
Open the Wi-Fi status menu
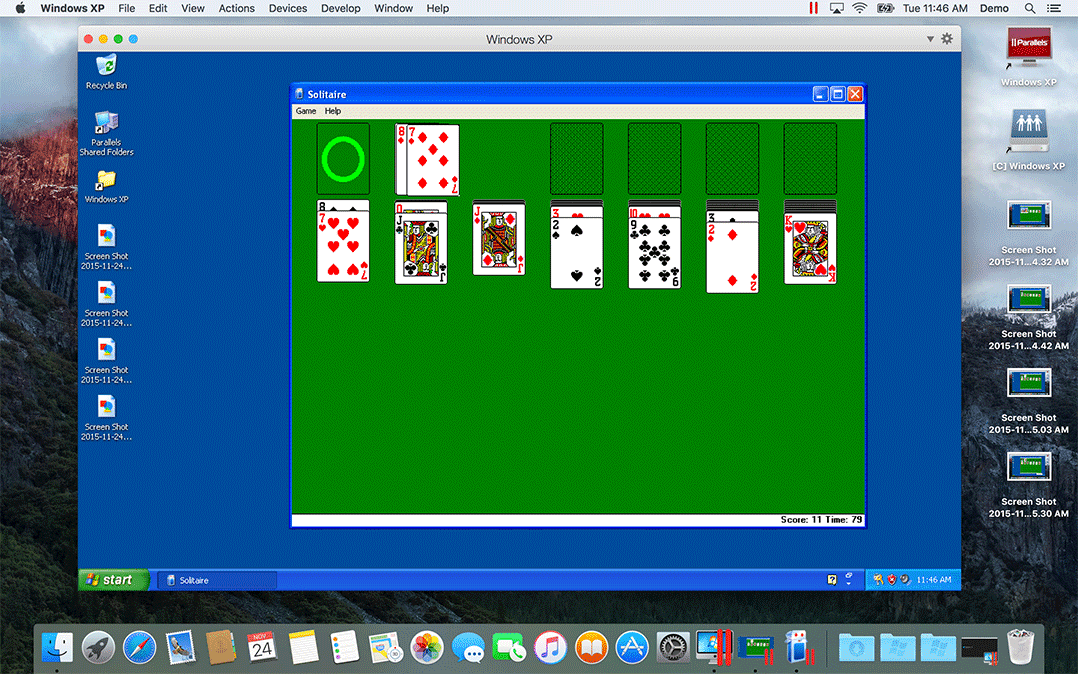[x=859, y=8]
